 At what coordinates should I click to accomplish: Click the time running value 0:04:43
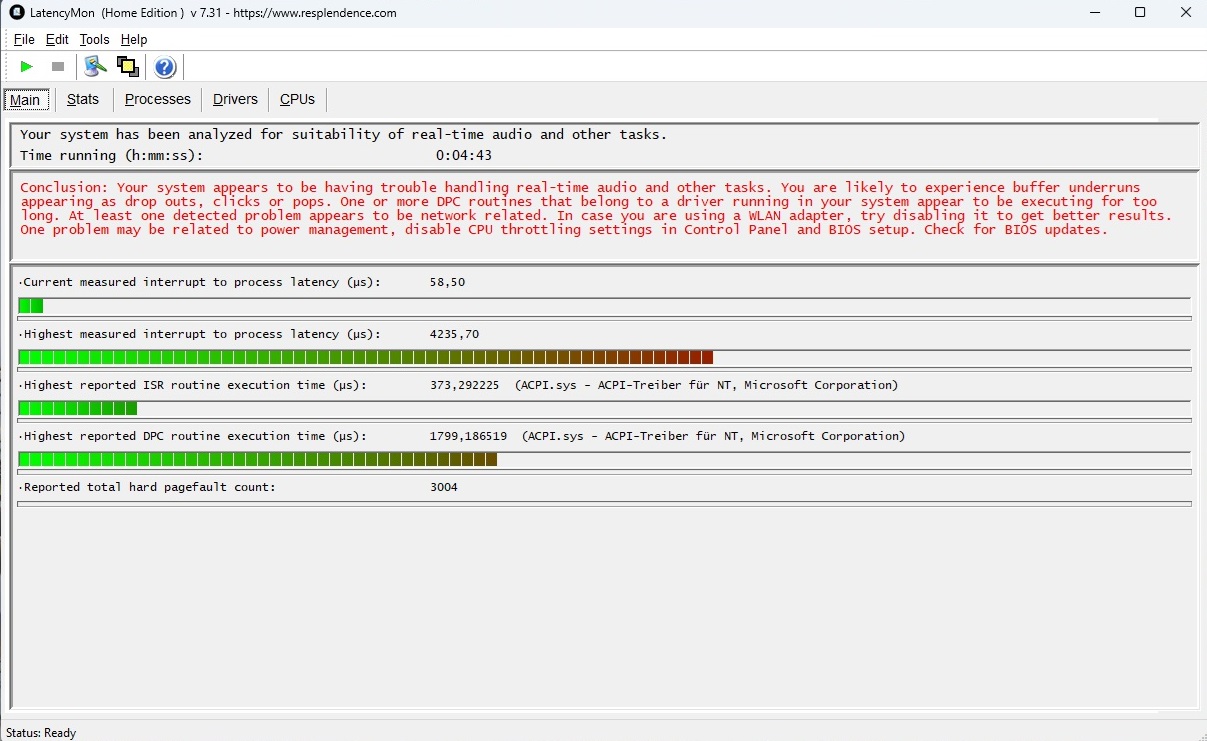pos(464,156)
